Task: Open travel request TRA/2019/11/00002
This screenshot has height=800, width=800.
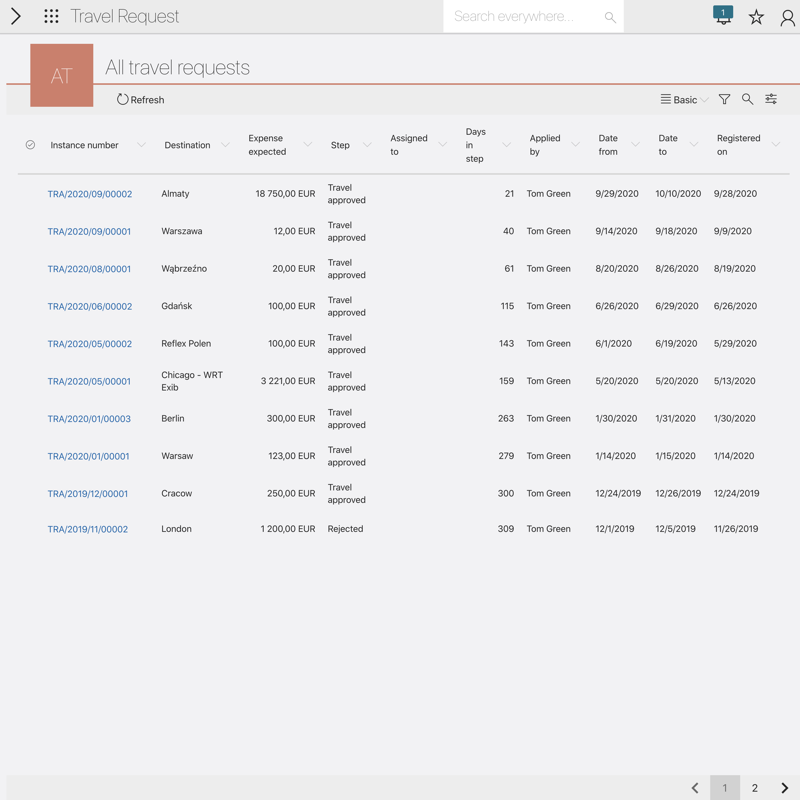Action: click(88, 529)
